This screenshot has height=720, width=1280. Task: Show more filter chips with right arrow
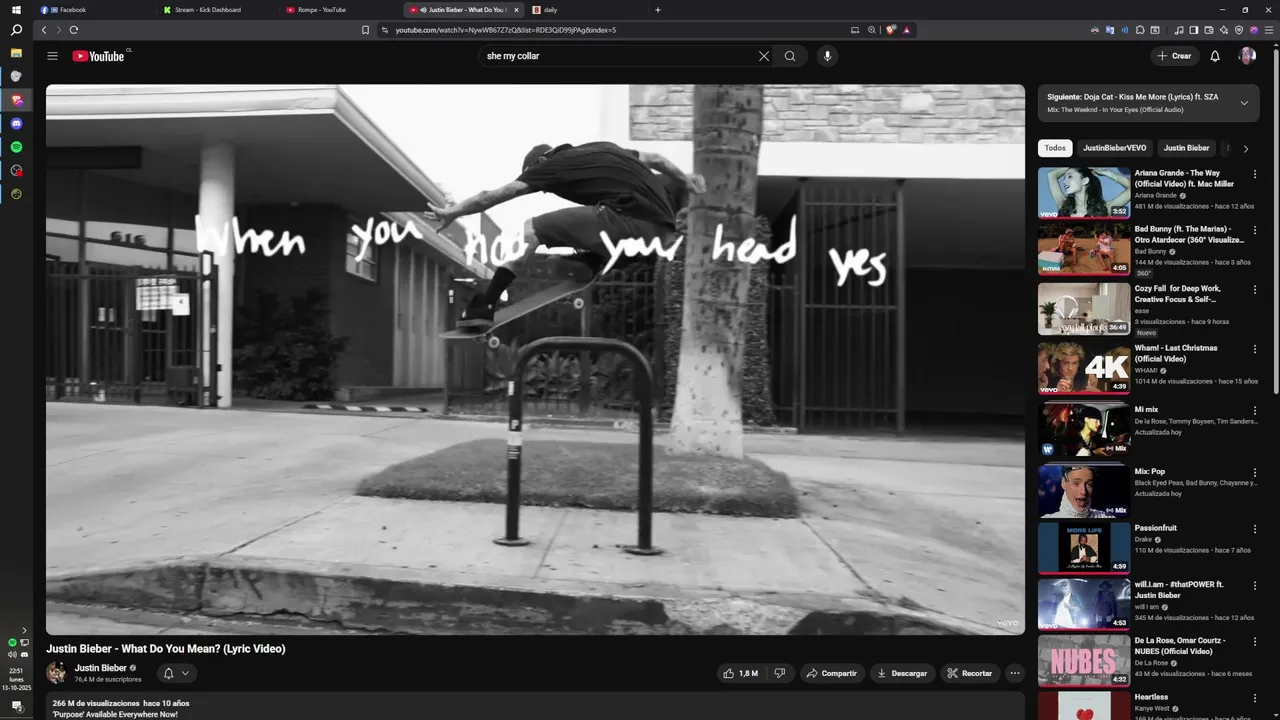click(1245, 149)
